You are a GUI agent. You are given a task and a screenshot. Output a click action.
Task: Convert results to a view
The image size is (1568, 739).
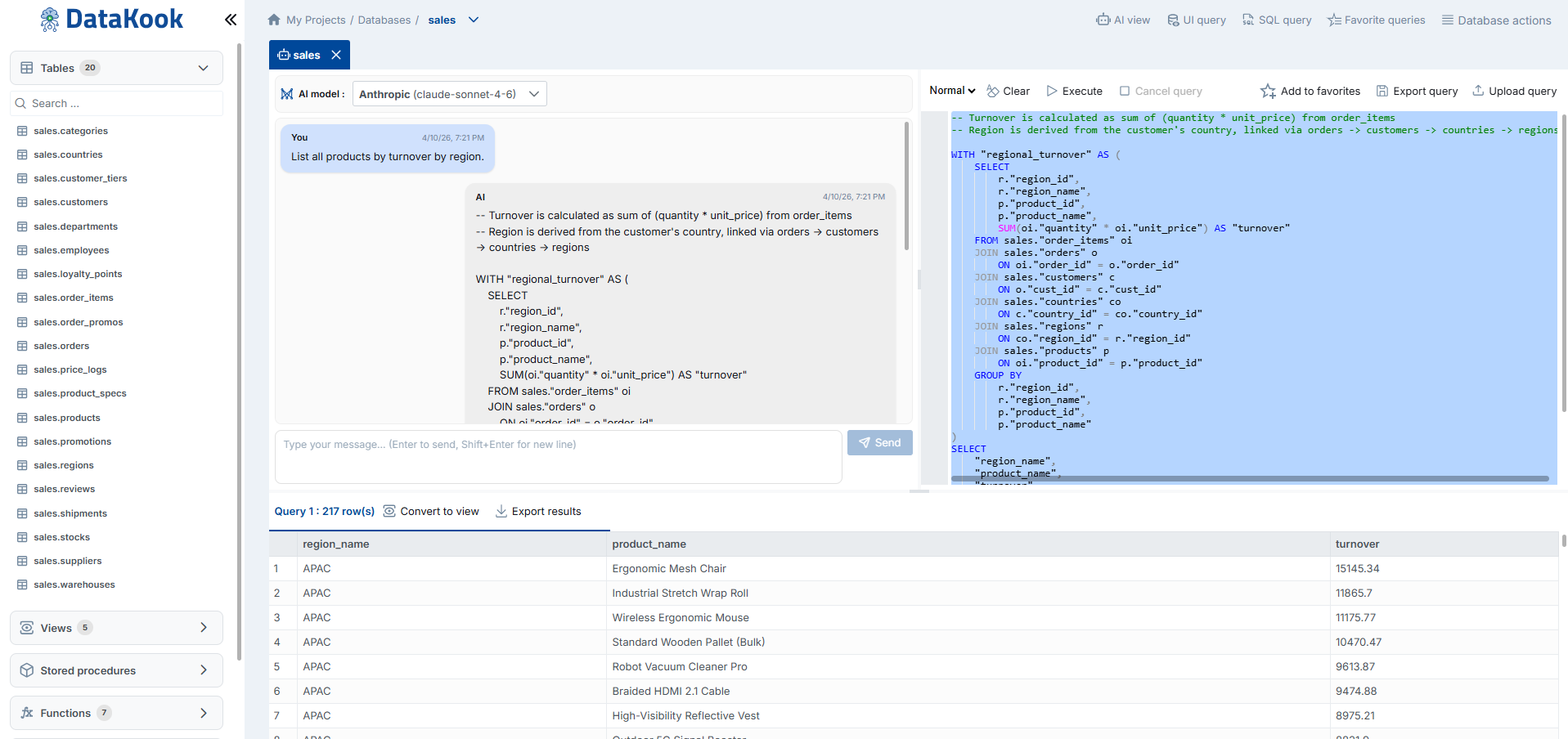[431, 511]
